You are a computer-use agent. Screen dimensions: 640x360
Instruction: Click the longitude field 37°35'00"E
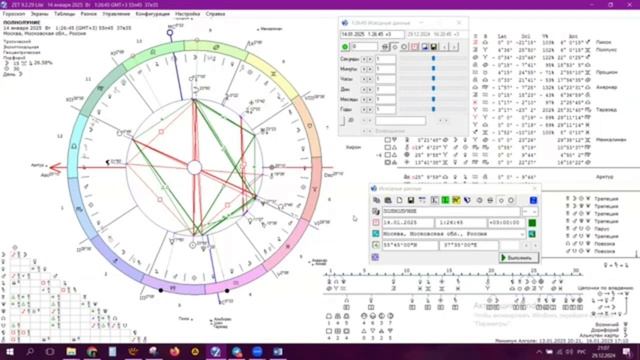[469, 245]
